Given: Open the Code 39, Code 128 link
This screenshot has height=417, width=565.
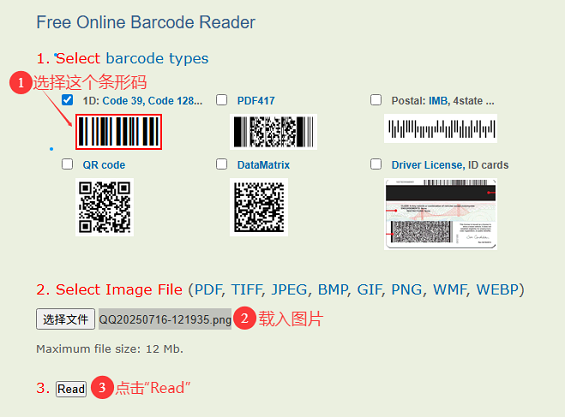Looking at the screenshot, I should point(152,101).
